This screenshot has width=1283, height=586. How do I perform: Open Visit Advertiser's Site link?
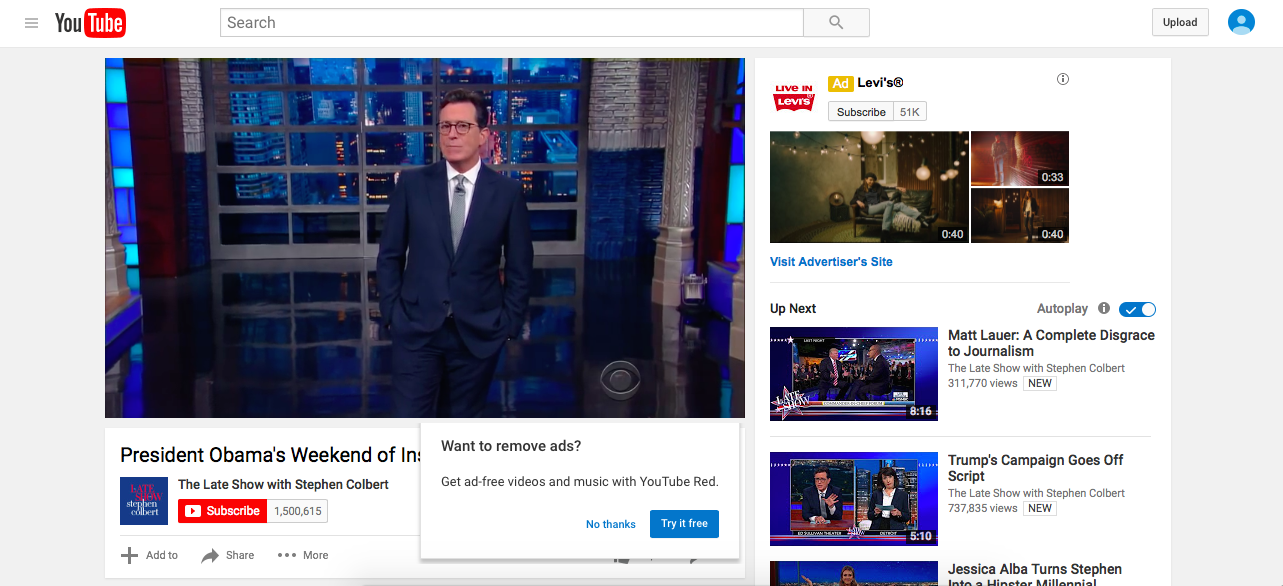(x=831, y=262)
